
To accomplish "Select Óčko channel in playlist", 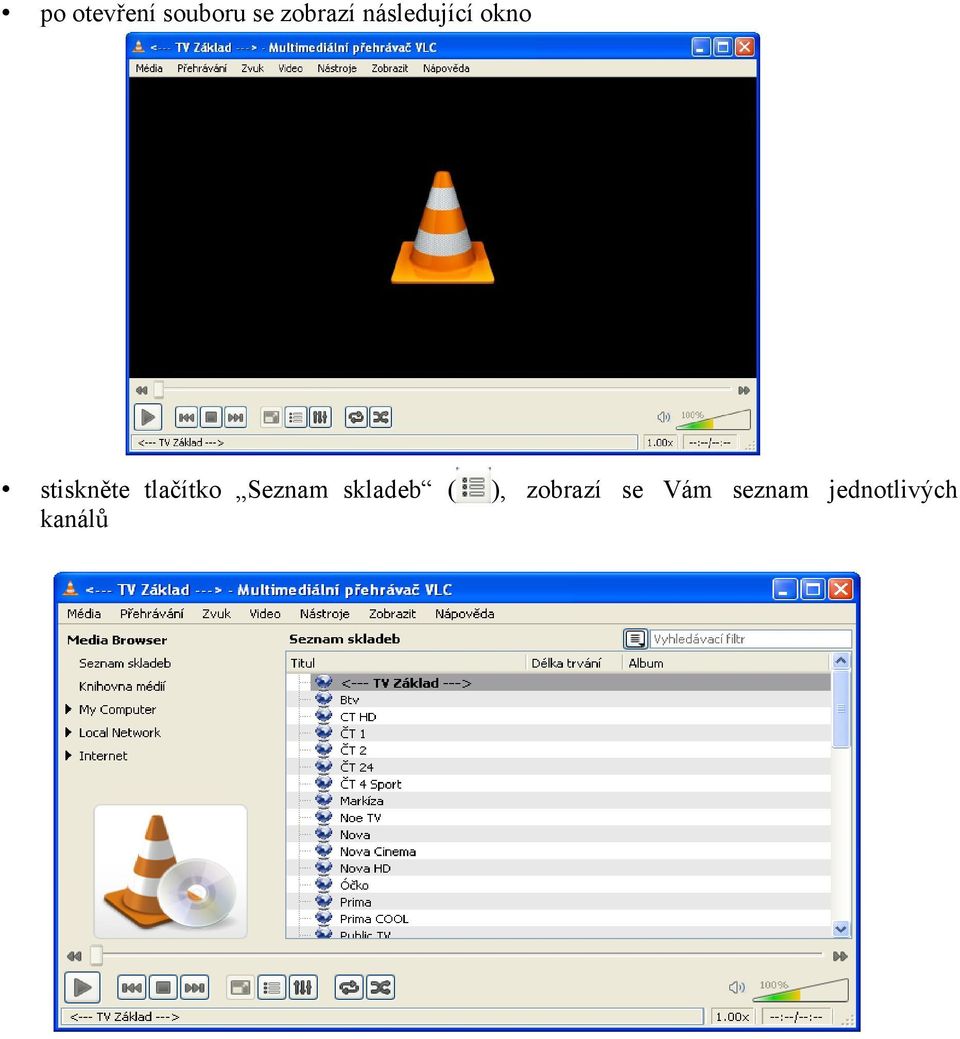I will pos(559,885).
